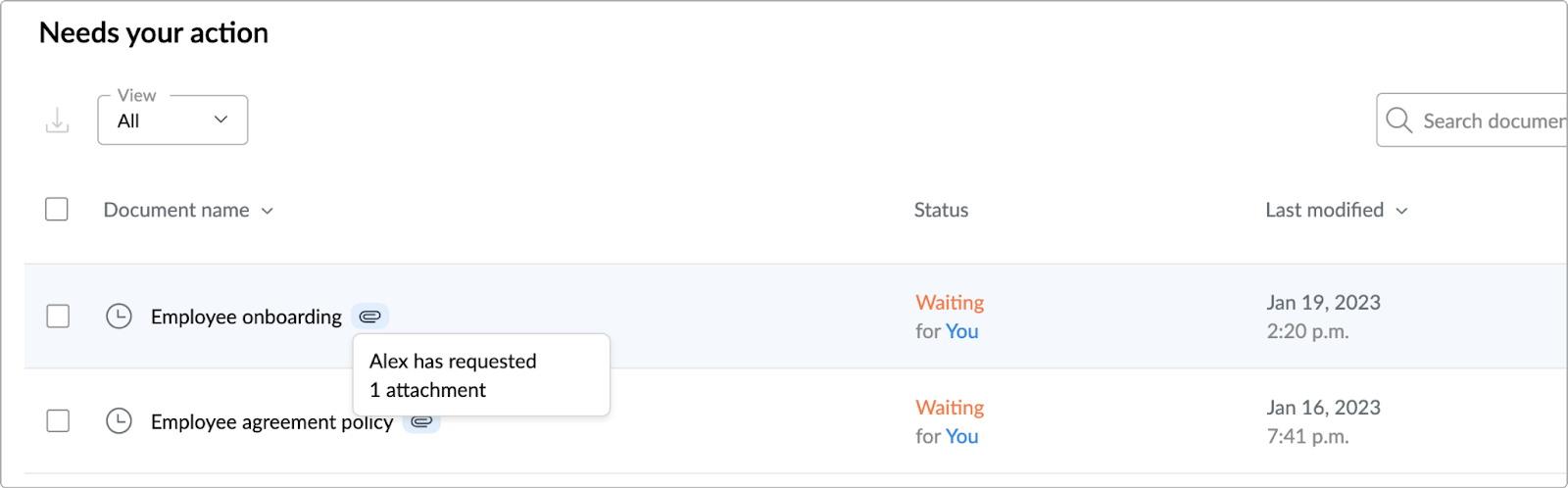Image resolution: width=1568 pixels, height=488 pixels.
Task: Click Waiting for You on onboarding row
Action: tap(950, 317)
